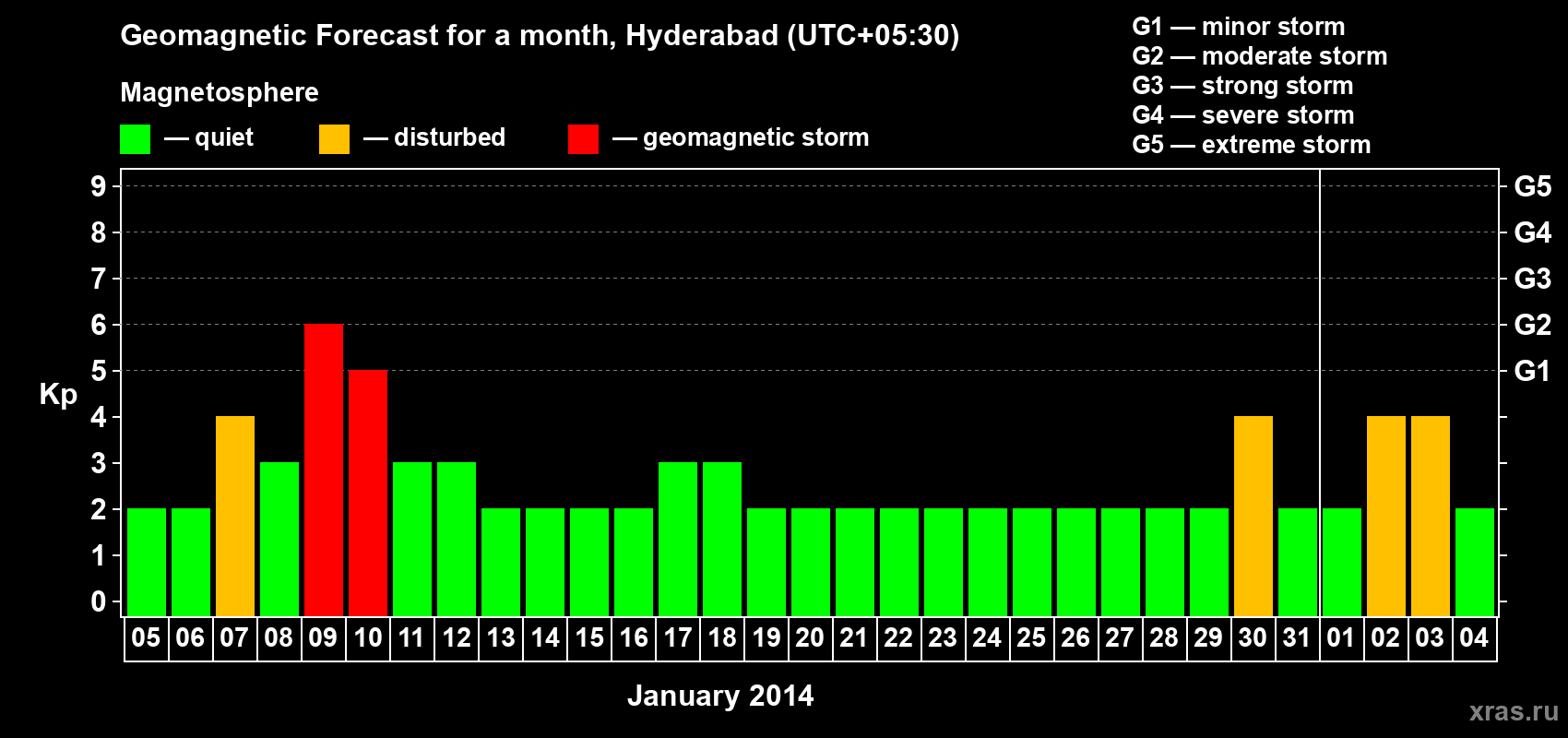Select the orange bar for day 07
The height and width of the screenshot is (738, 1568).
click(x=235, y=517)
